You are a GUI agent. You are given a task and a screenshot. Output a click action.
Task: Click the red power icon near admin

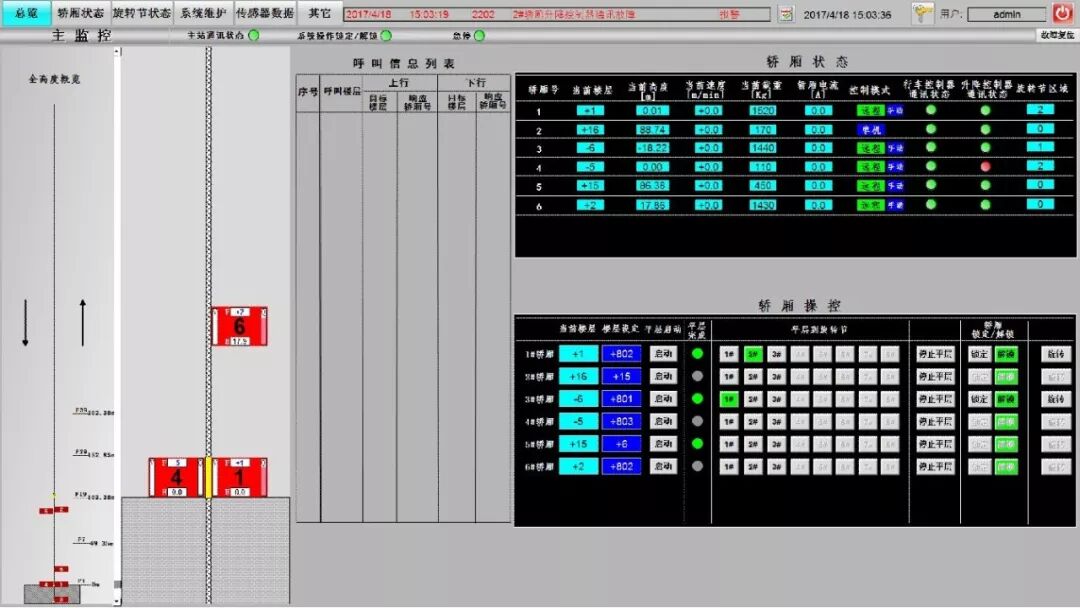click(1061, 14)
